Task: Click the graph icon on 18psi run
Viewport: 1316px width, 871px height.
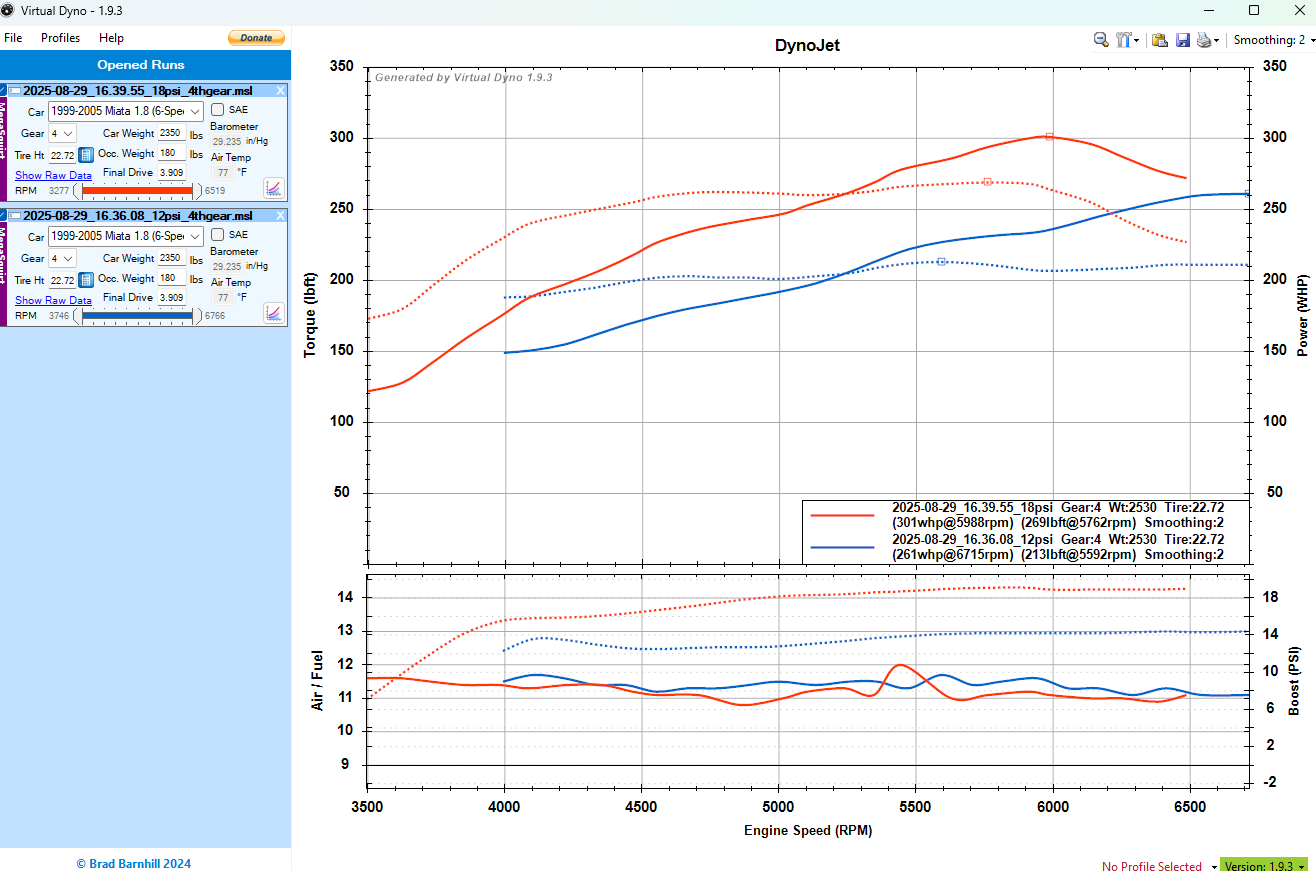Action: point(273,188)
